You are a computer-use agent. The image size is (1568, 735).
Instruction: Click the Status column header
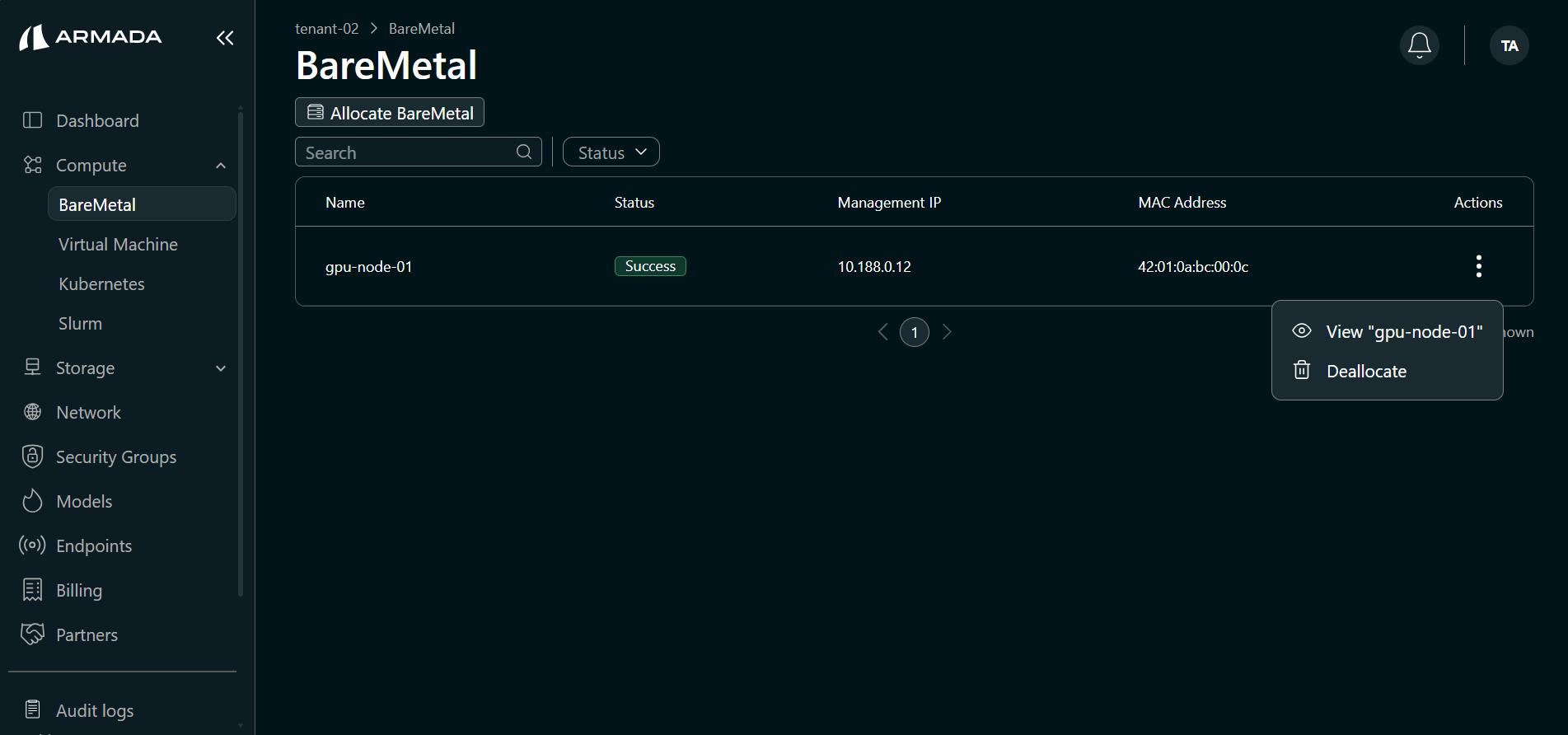[x=634, y=202]
